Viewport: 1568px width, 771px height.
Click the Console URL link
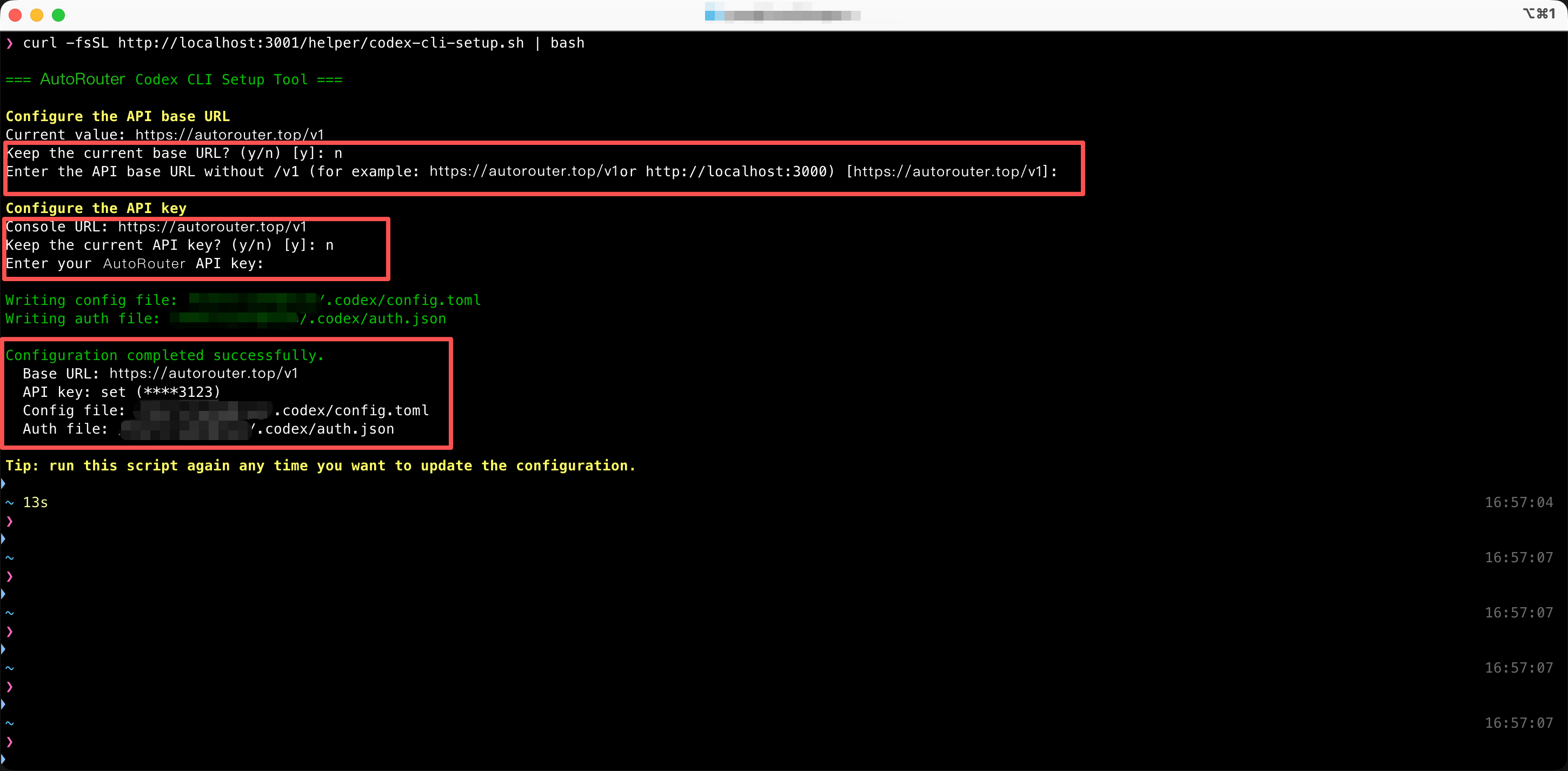click(x=212, y=227)
